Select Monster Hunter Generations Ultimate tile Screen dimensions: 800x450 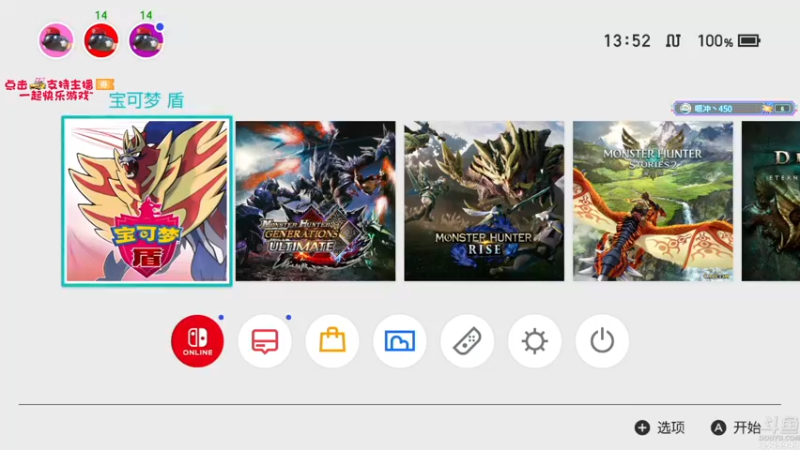pos(315,201)
